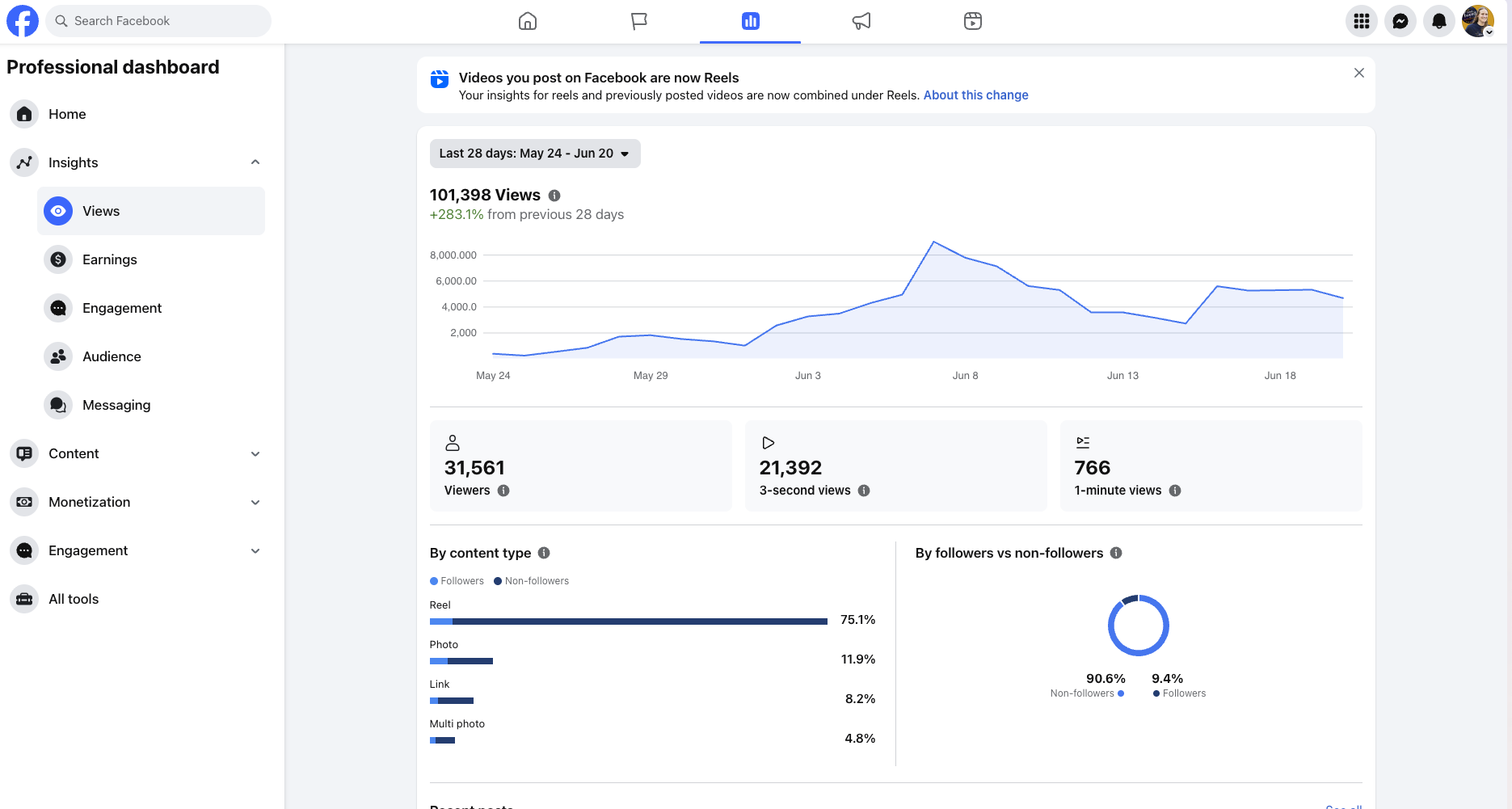Click the Search Facebook field
The width and height of the screenshot is (1512, 809).
coord(158,21)
